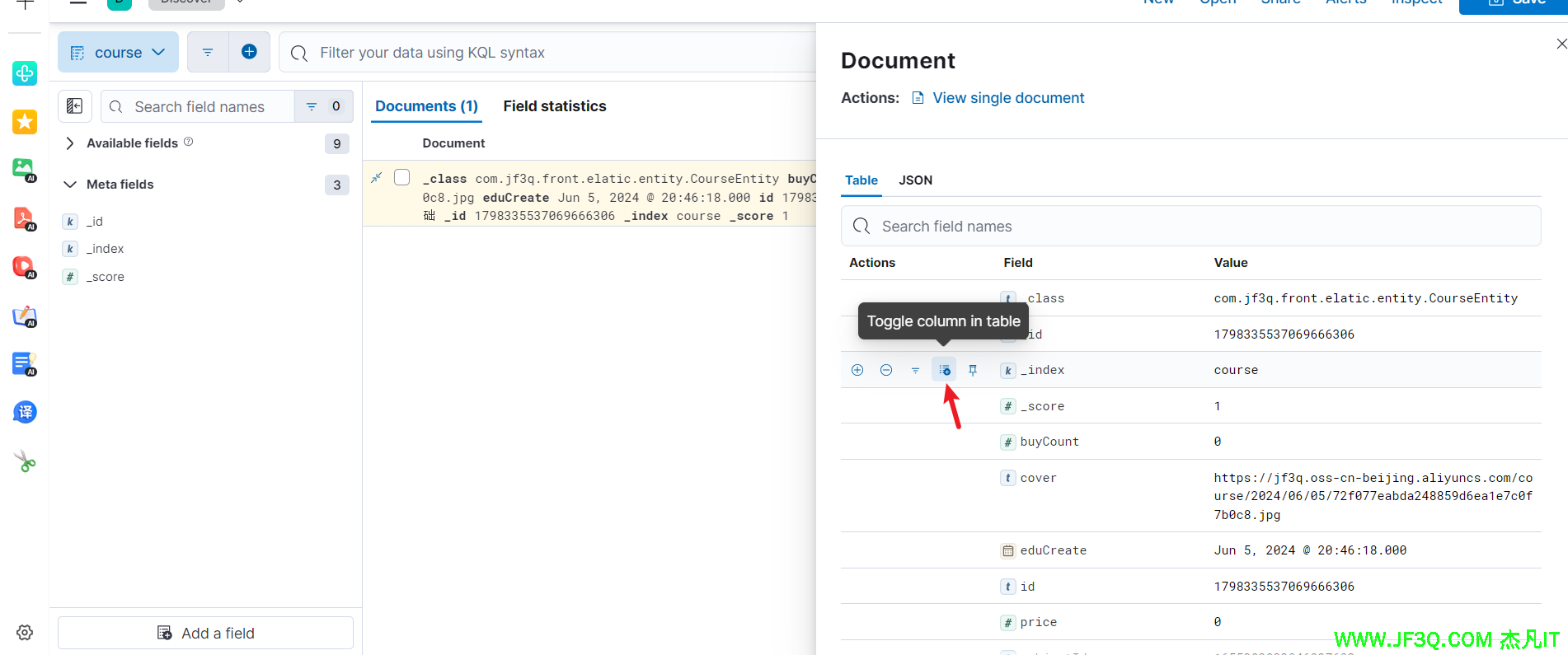Expand the Available fields section

click(70, 143)
